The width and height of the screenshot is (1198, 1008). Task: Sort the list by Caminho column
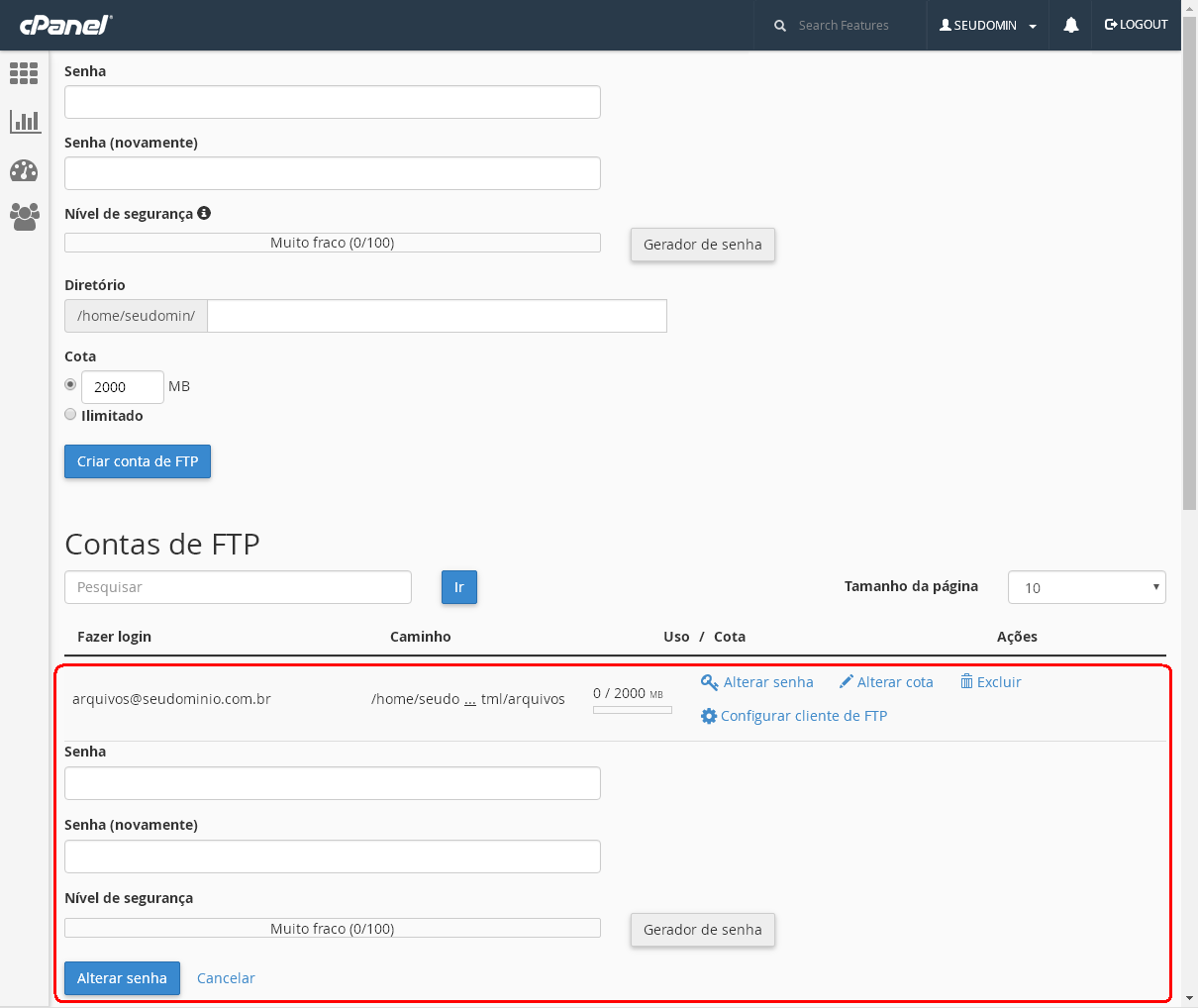(x=420, y=637)
